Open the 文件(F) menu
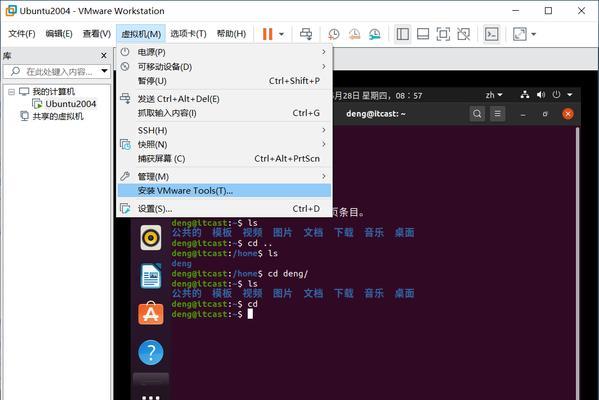This screenshot has width=599, height=400. click(x=22, y=34)
